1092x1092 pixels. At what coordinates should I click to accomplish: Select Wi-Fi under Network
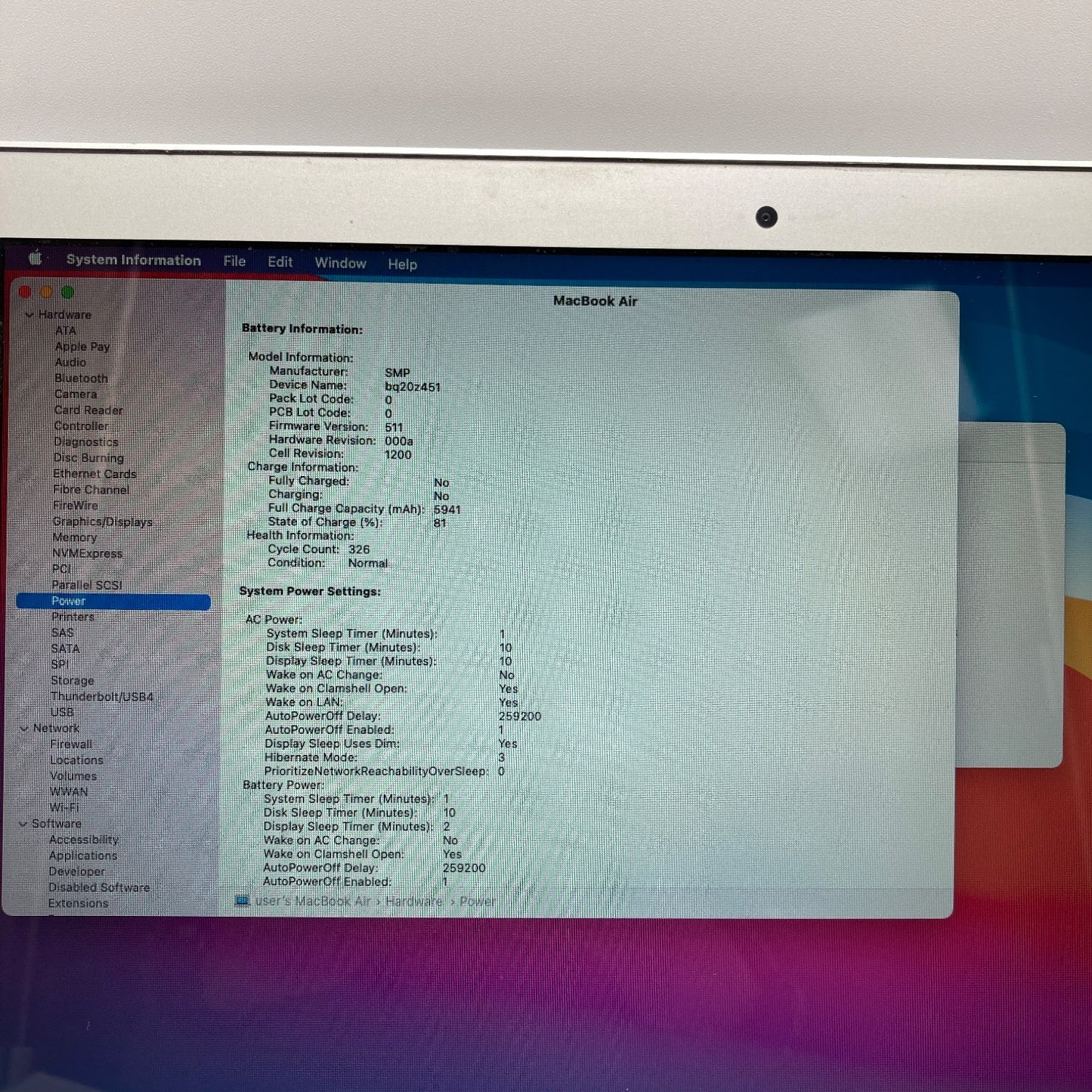pyautogui.click(x=64, y=808)
